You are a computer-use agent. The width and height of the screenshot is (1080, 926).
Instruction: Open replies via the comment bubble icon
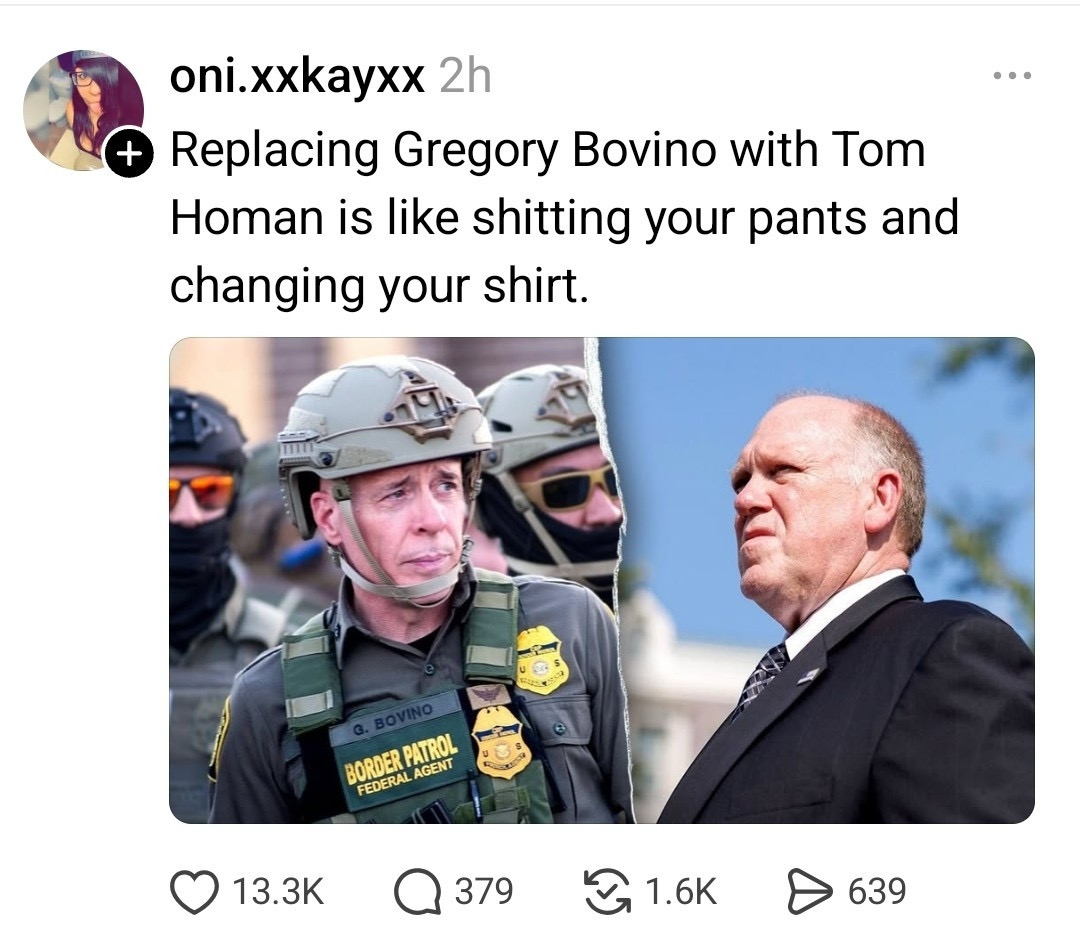[x=417, y=892]
